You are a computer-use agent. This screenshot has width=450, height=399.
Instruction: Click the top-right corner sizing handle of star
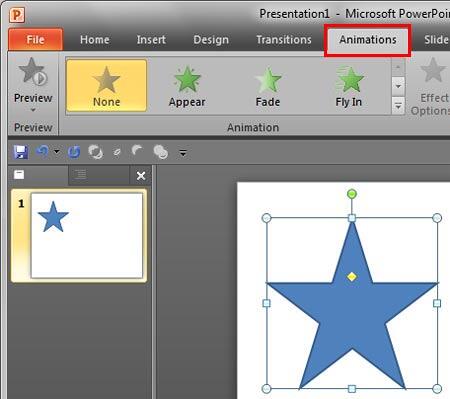point(437,218)
